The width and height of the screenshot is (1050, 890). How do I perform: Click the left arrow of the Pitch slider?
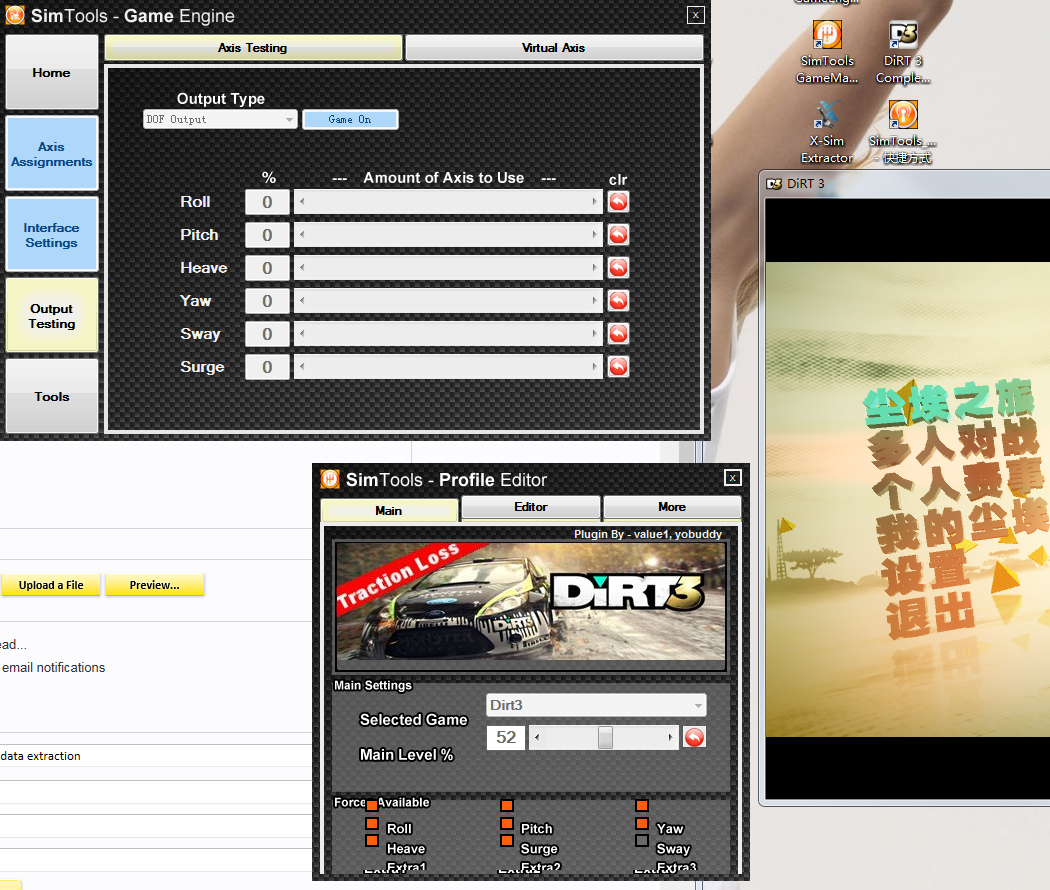coord(303,234)
